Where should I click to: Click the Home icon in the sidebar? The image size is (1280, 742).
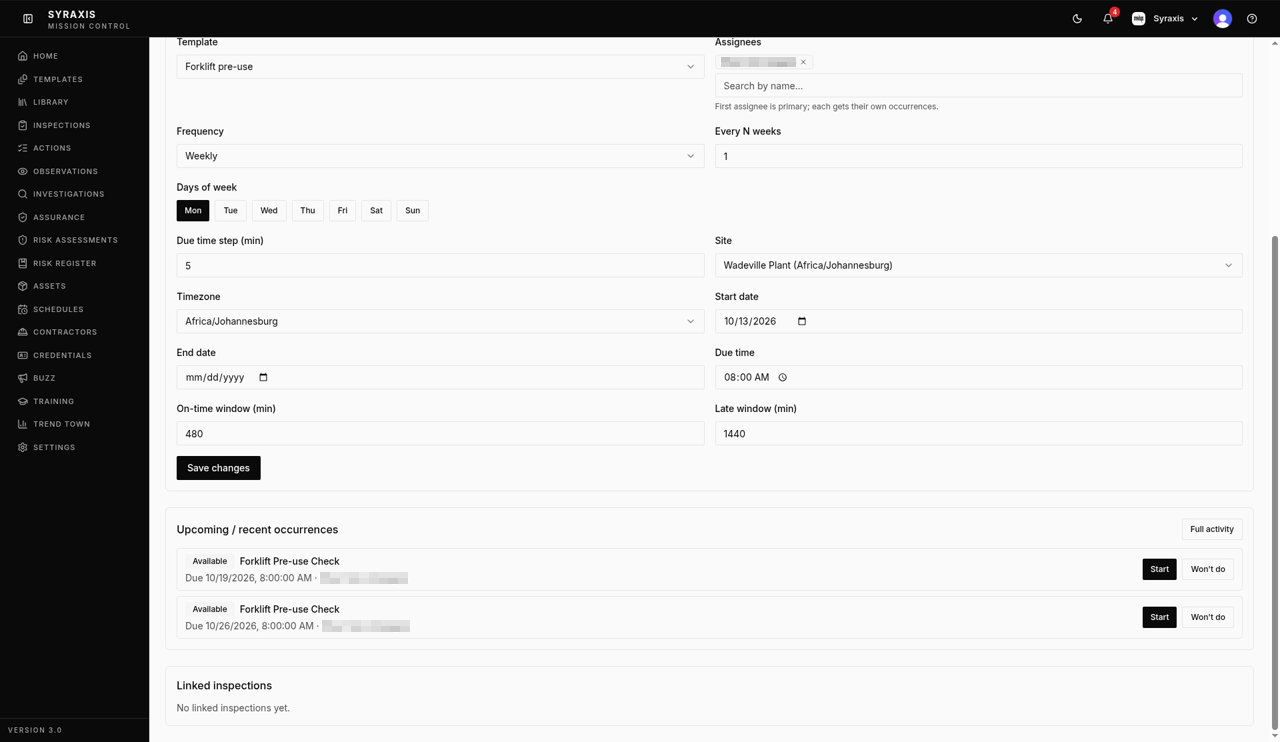click(x=22, y=56)
